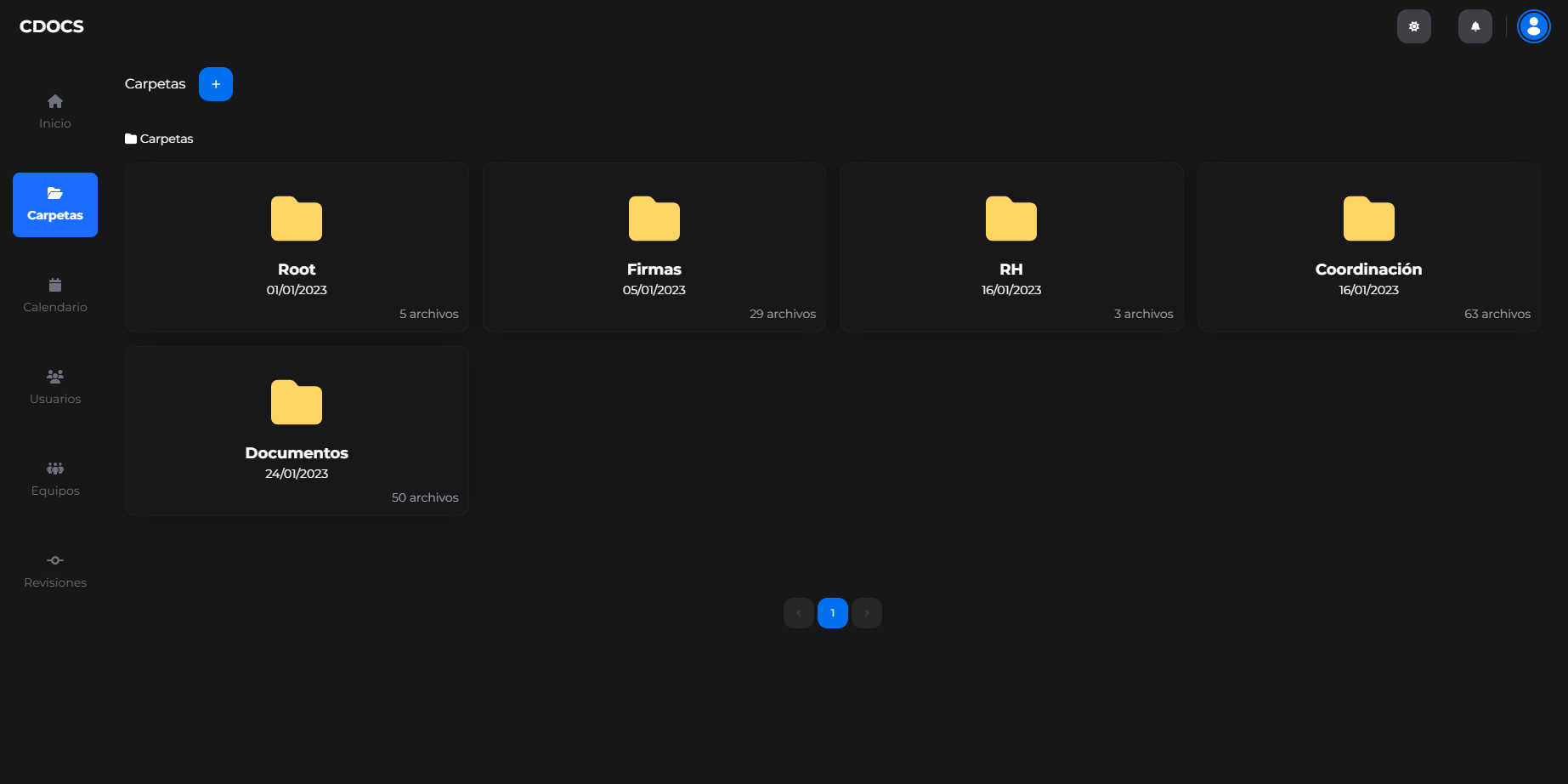Image resolution: width=1568 pixels, height=784 pixels.
Task: Open the user profile avatar
Action: (1533, 26)
